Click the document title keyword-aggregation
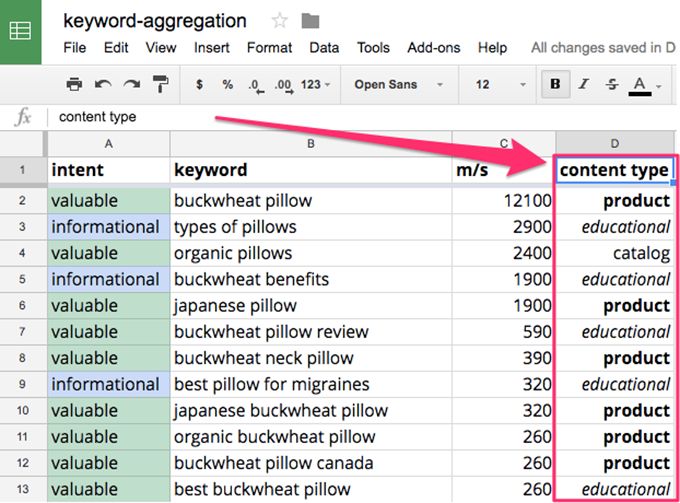Viewport: 680px width, 503px height. click(155, 21)
